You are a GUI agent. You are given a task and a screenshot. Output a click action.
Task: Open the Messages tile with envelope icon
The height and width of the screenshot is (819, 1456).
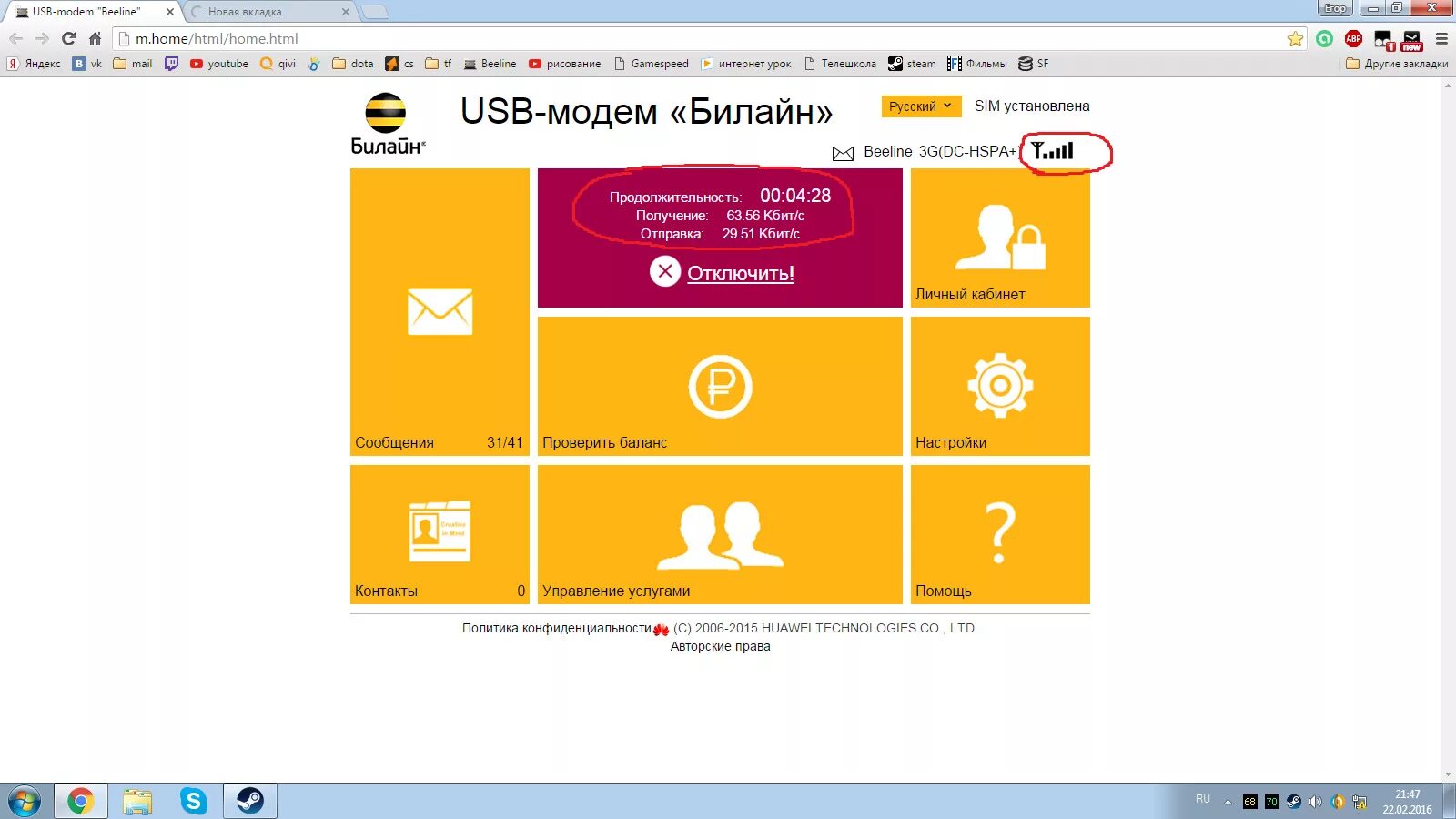point(440,311)
